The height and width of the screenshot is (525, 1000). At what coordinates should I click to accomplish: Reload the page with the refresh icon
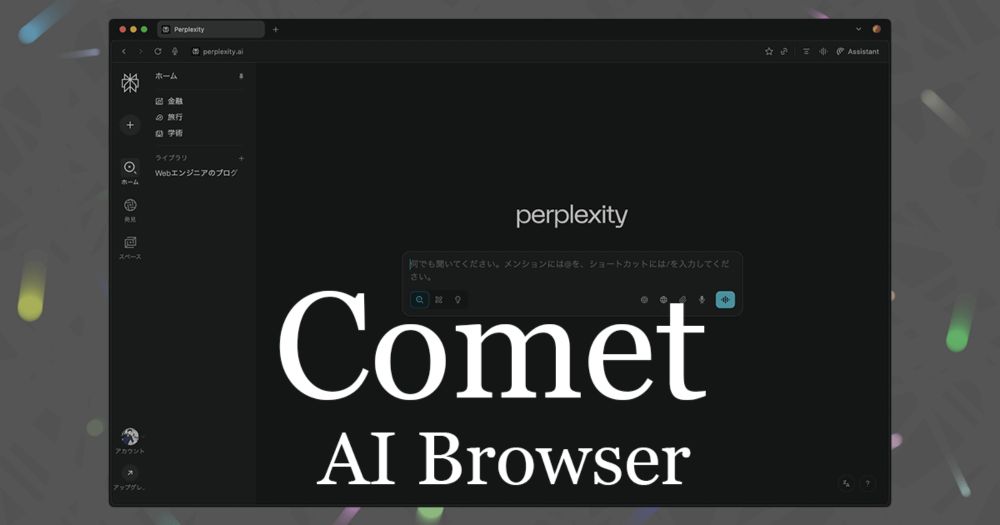158,52
